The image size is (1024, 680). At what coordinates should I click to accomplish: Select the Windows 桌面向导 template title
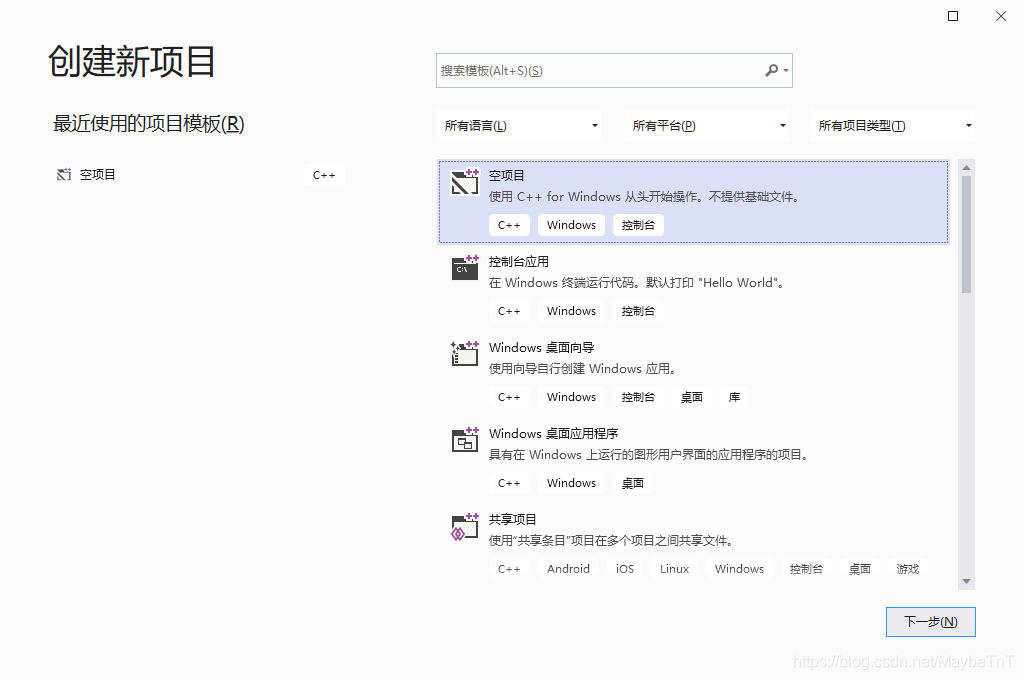tap(541, 348)
